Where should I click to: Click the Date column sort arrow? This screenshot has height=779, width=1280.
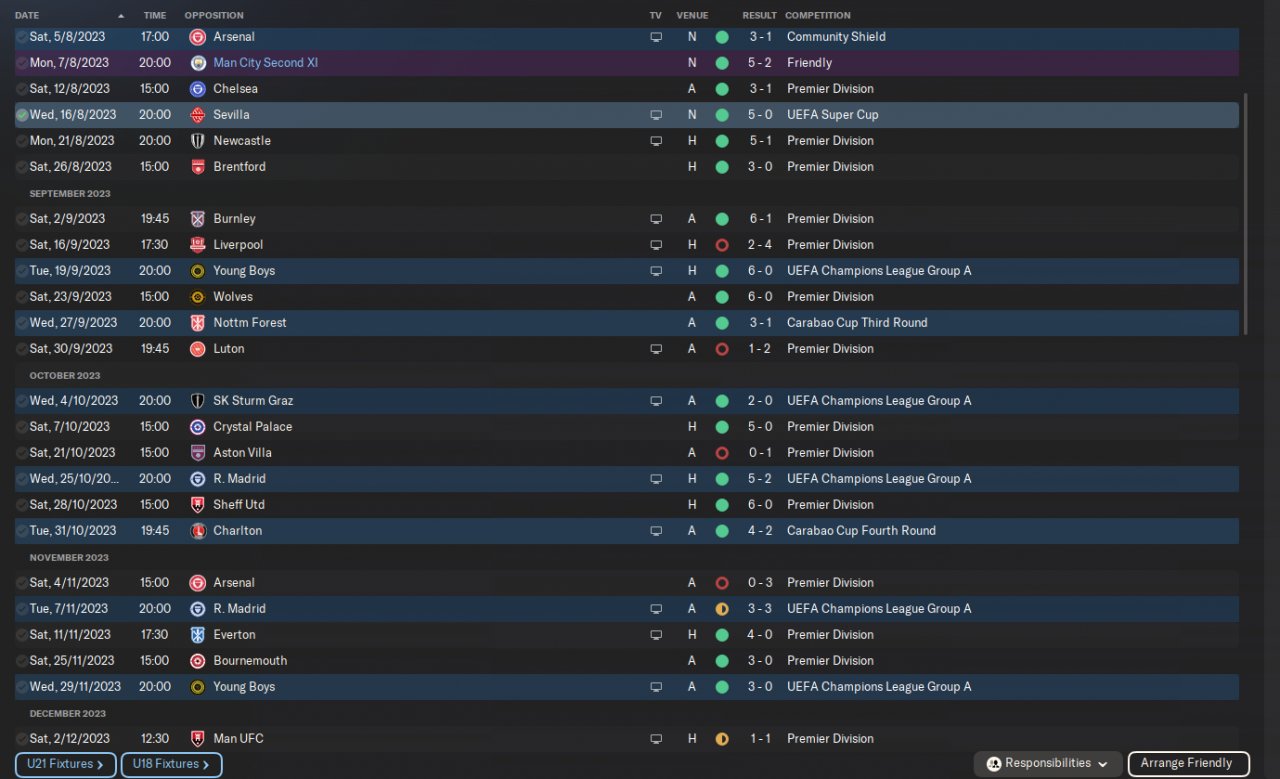(x=121, y=16)
